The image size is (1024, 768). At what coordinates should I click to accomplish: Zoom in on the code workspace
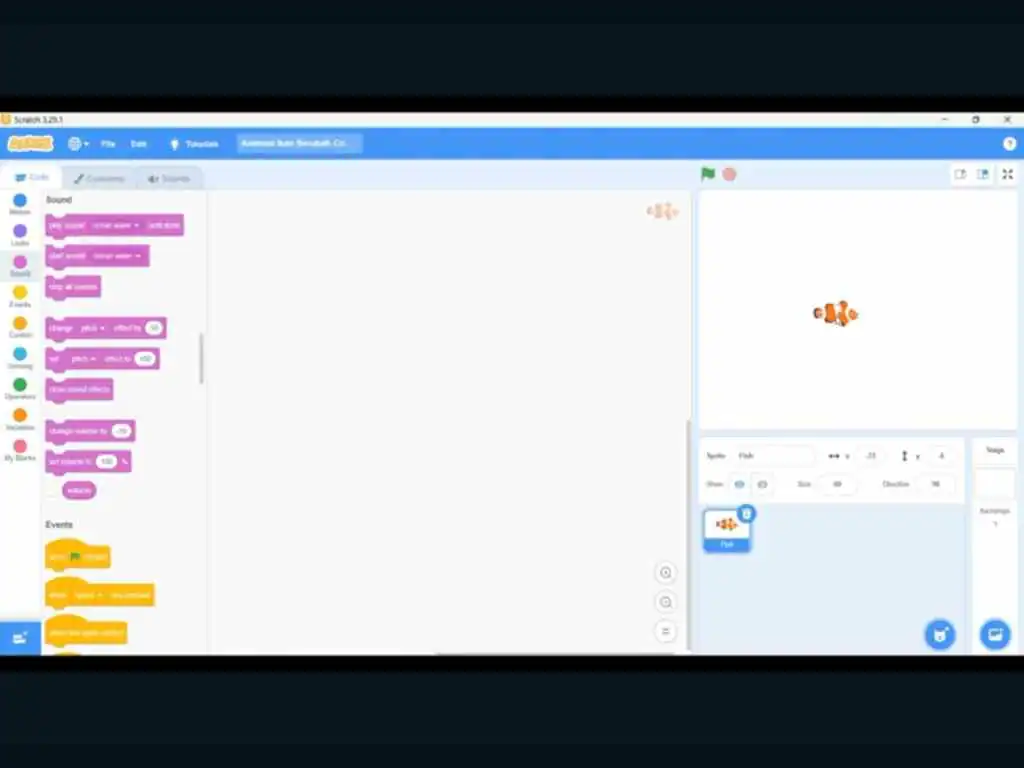click(x=665, y=573)
